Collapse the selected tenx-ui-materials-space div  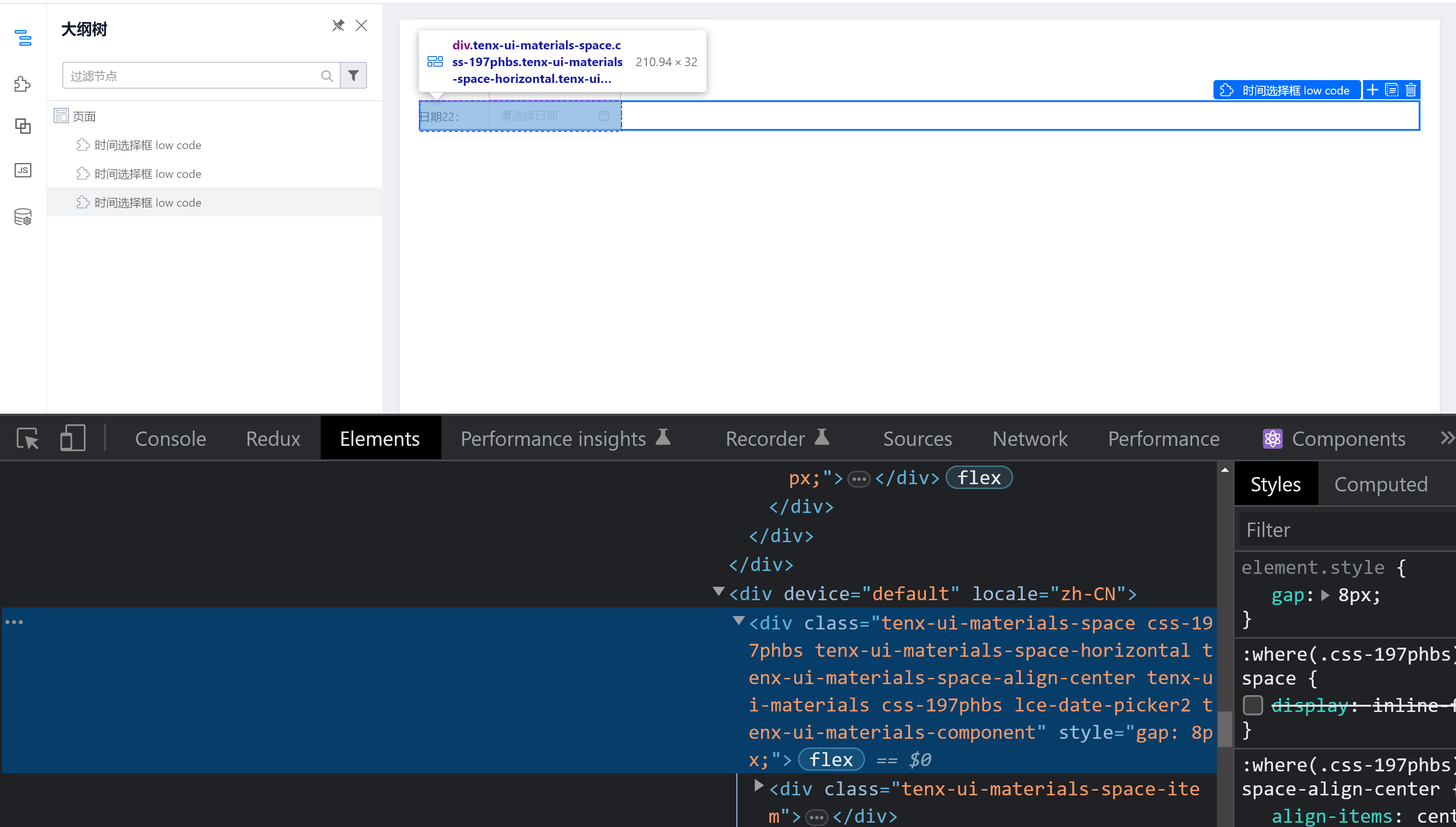coord(739,621)
